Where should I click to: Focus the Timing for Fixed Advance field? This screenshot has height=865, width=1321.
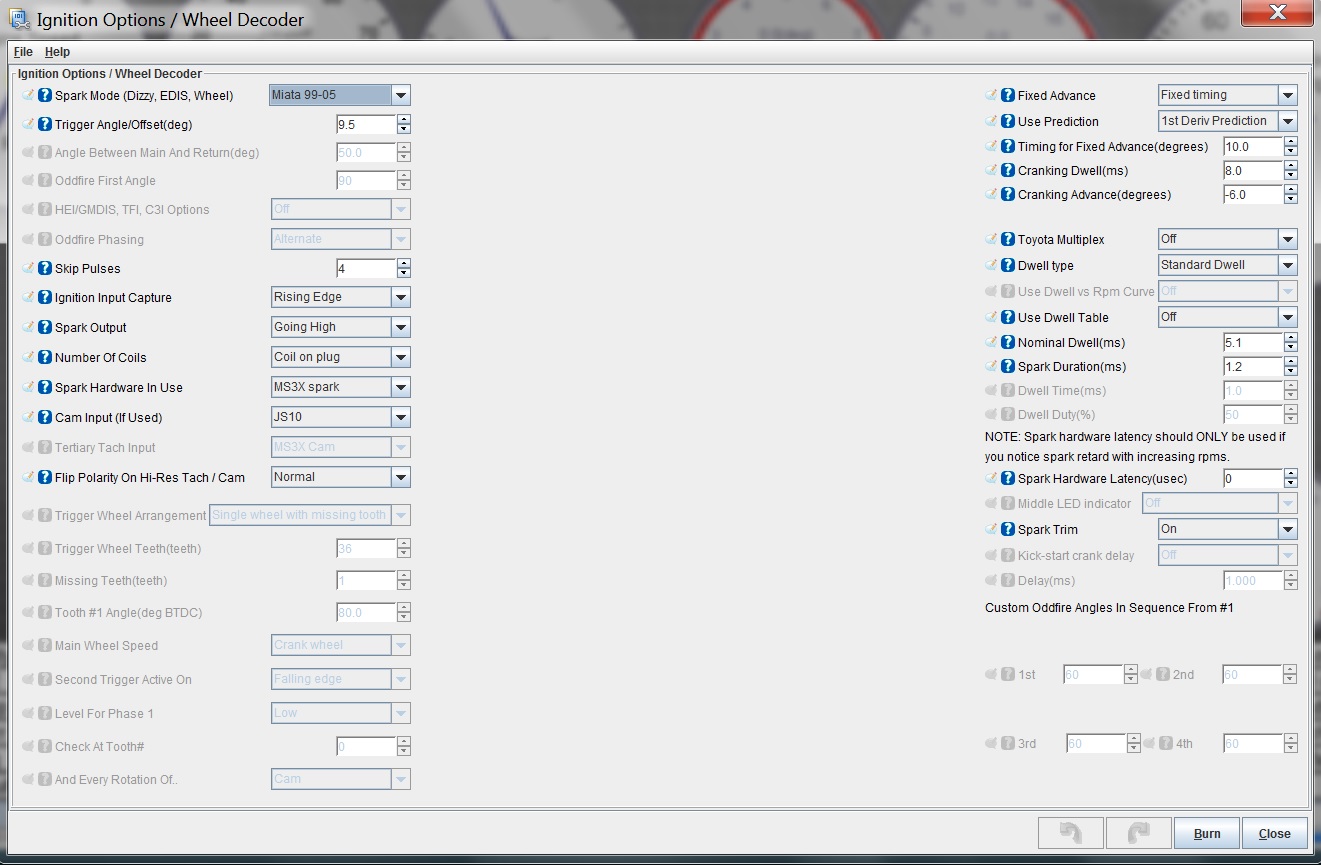point(1253,147)
